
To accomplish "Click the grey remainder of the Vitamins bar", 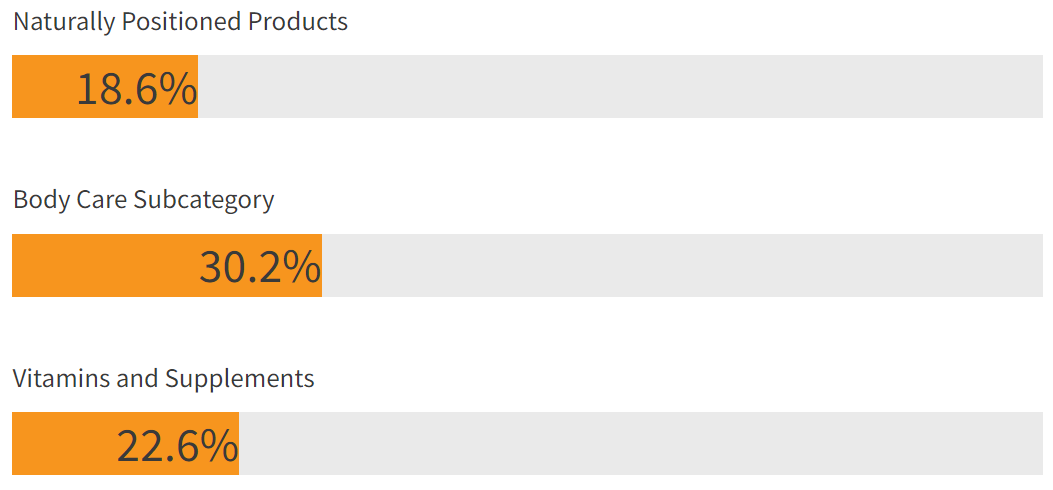I will coord(641,444).
